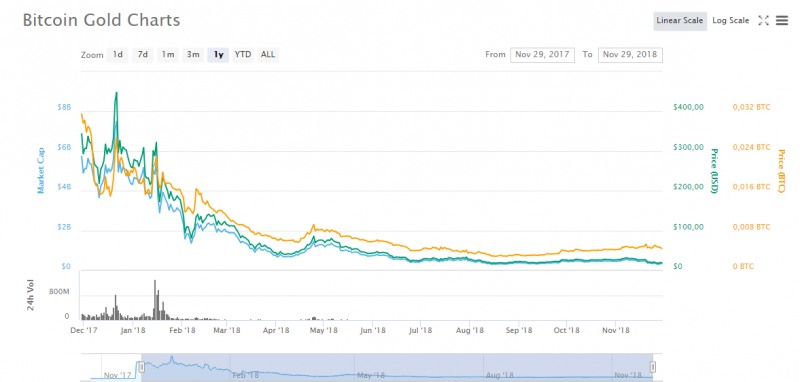
Task: Set zoom to 7d
Action: 143,54
